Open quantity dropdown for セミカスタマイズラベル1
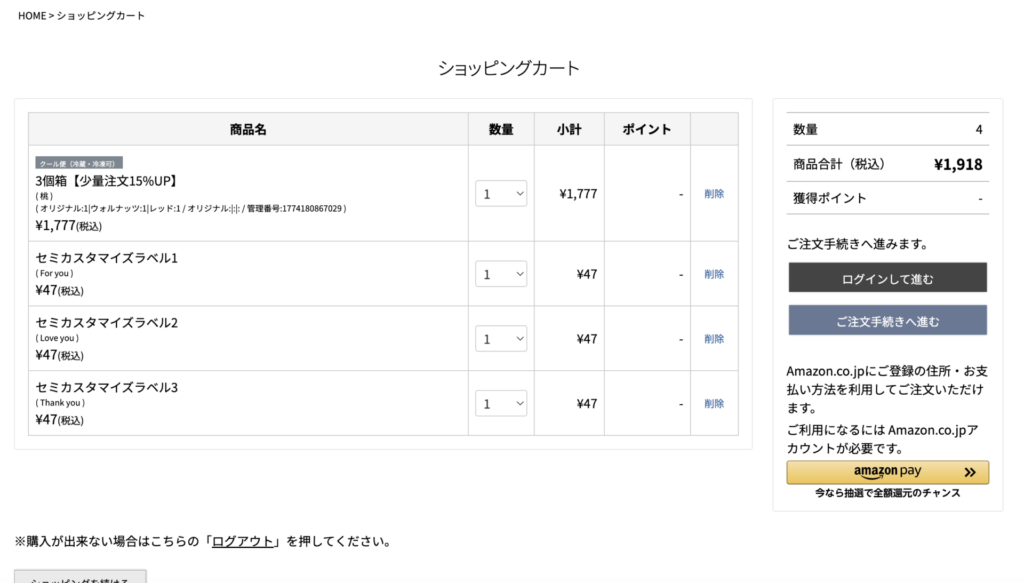Screen dimensions: 1024x583 click(501, 274)
